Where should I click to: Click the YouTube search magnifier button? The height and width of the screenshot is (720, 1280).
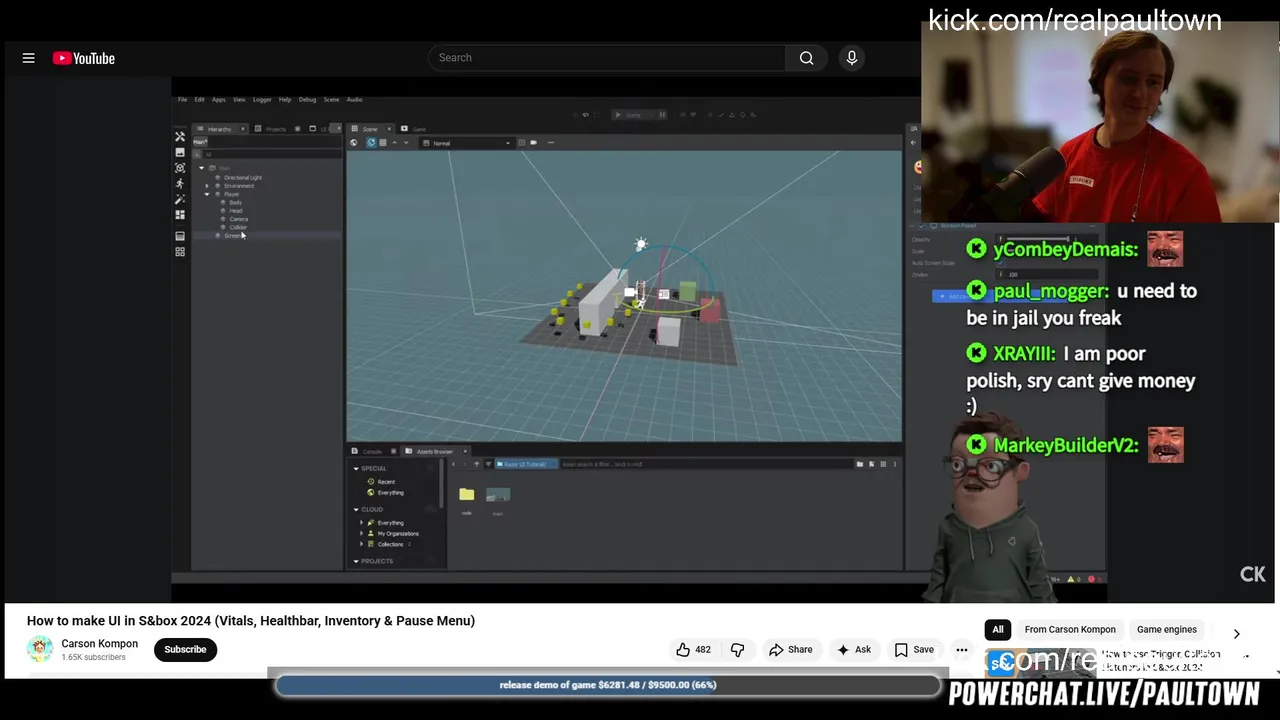point(806,58)
